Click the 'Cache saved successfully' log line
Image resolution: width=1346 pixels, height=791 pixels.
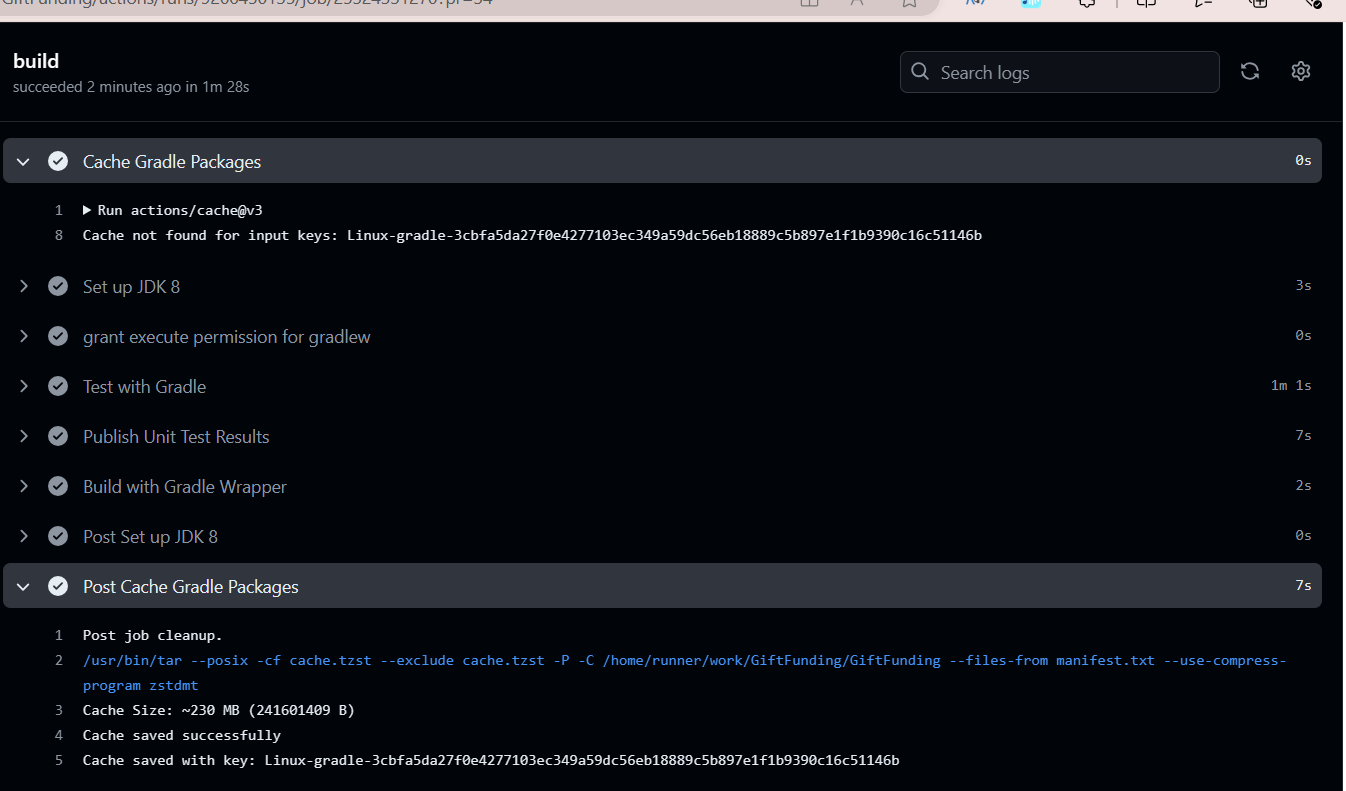point(182,735)
